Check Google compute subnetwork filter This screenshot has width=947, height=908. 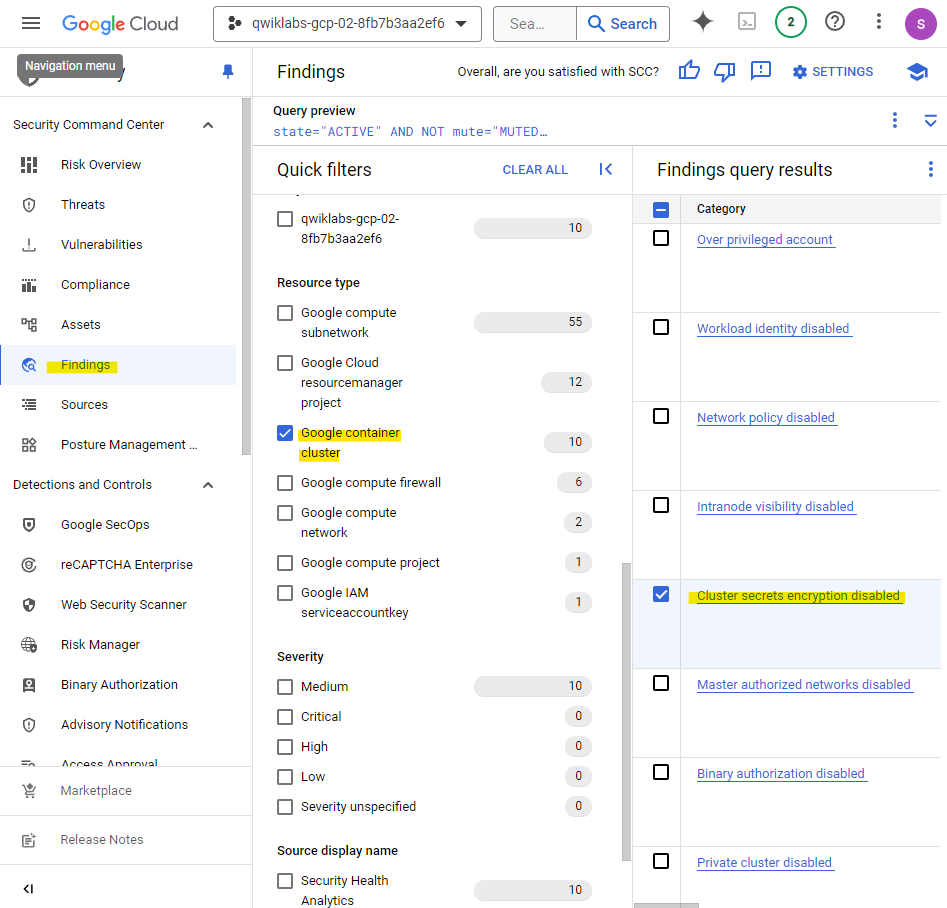(285, 313)
